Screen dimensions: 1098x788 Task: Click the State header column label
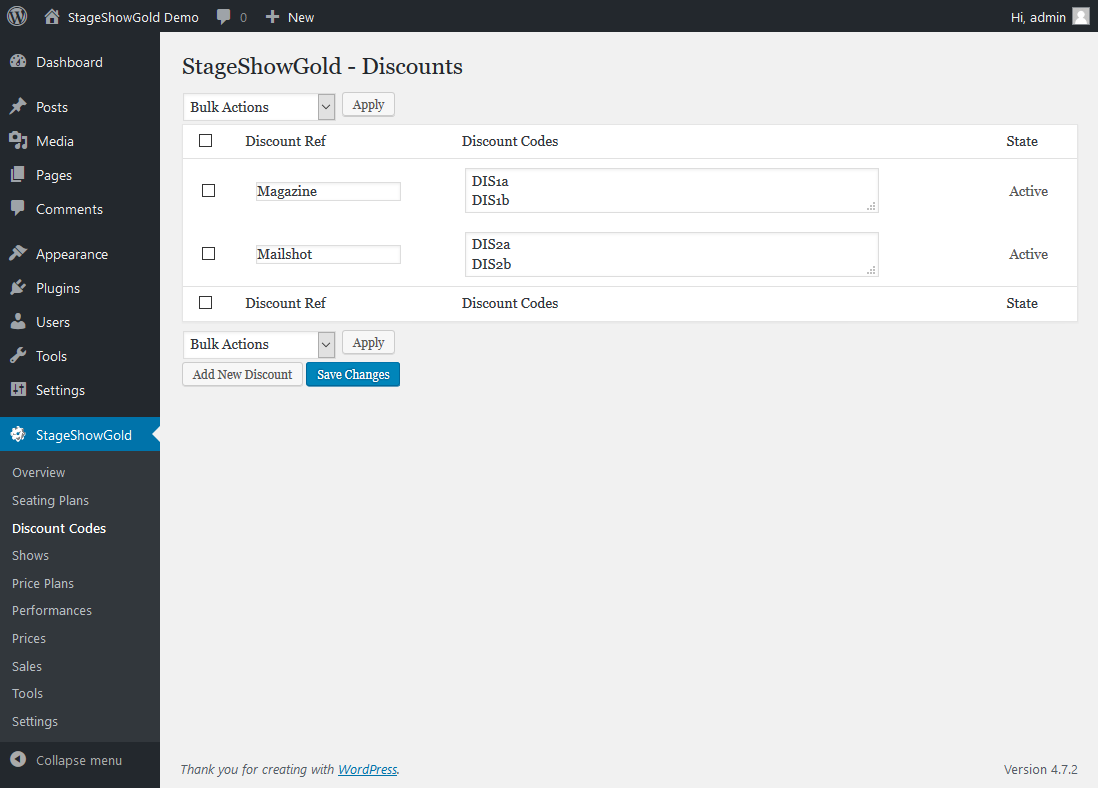click(1022, 141)
